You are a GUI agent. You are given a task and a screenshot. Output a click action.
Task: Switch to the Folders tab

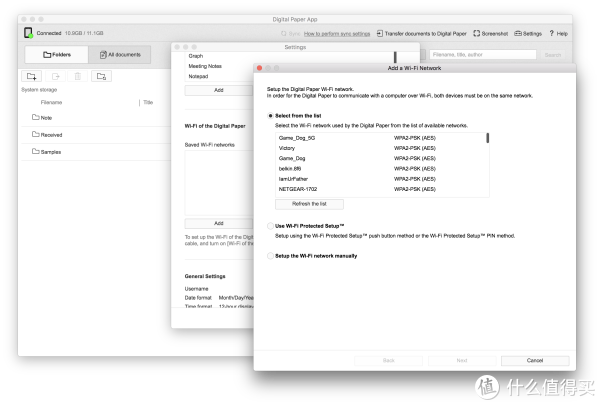pyautogui.click(x=54, y=55)
